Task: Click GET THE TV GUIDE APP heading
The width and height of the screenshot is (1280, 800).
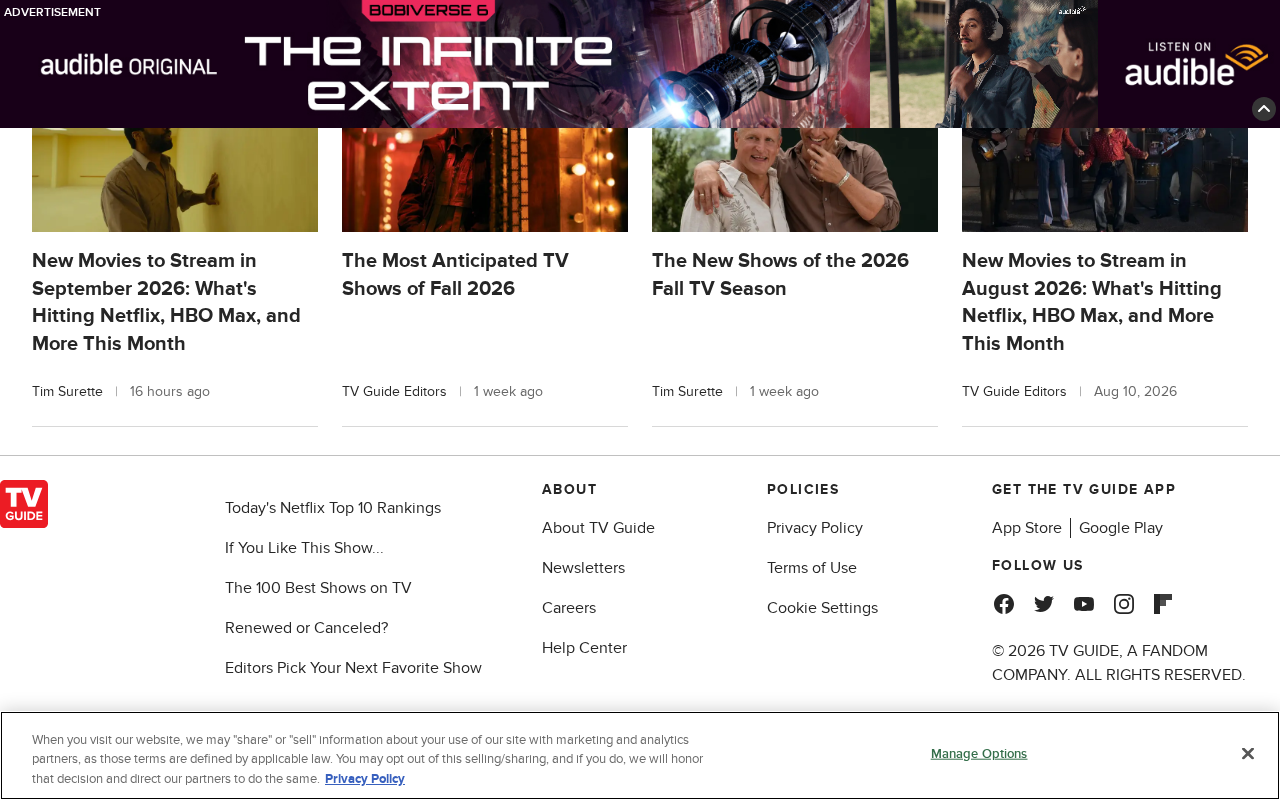Action: 1084,490
